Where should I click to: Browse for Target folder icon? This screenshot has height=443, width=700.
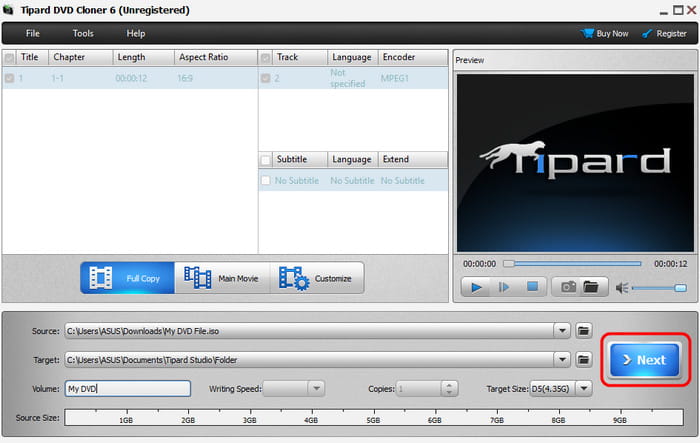[x=583, y=359]
